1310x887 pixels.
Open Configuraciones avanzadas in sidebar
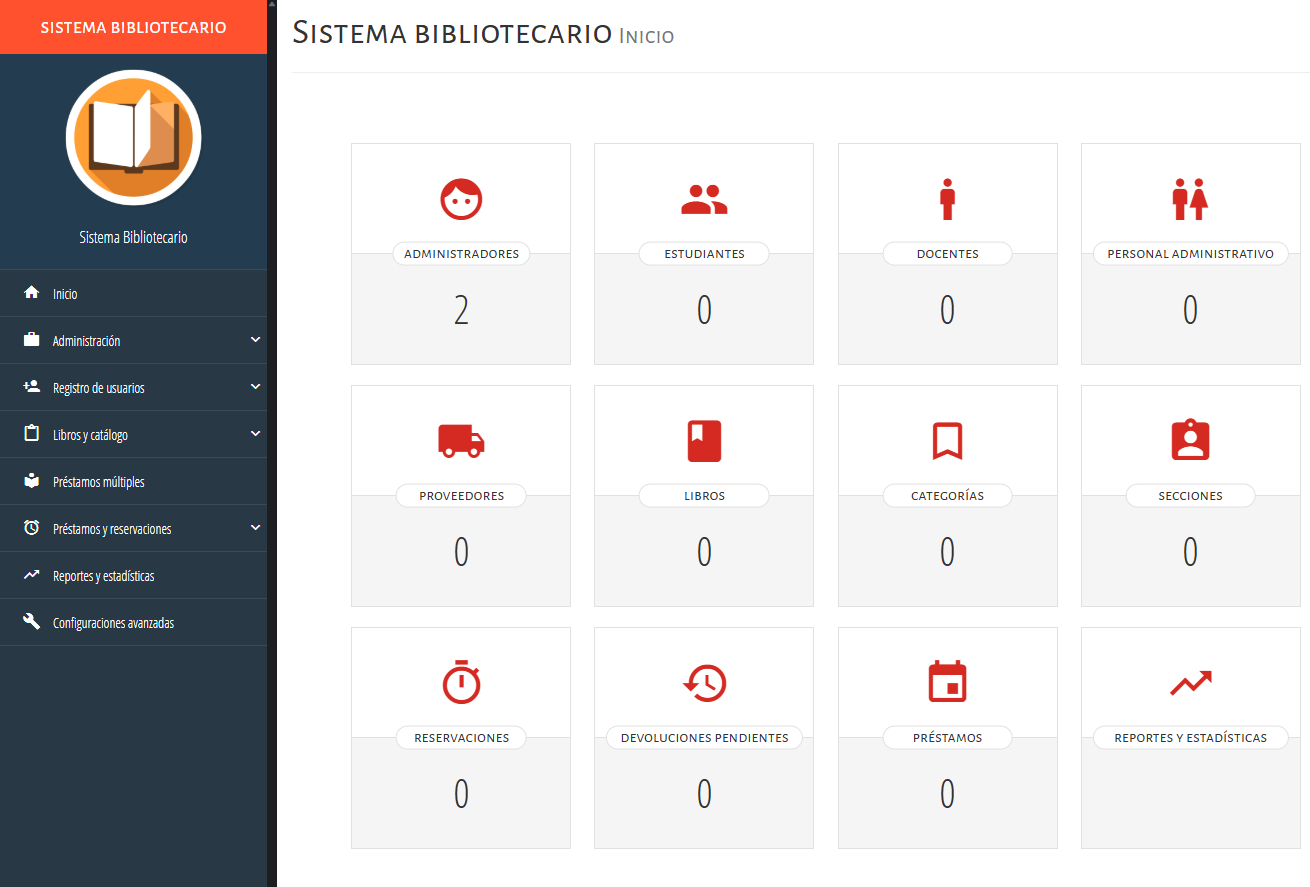coord(113,623)
